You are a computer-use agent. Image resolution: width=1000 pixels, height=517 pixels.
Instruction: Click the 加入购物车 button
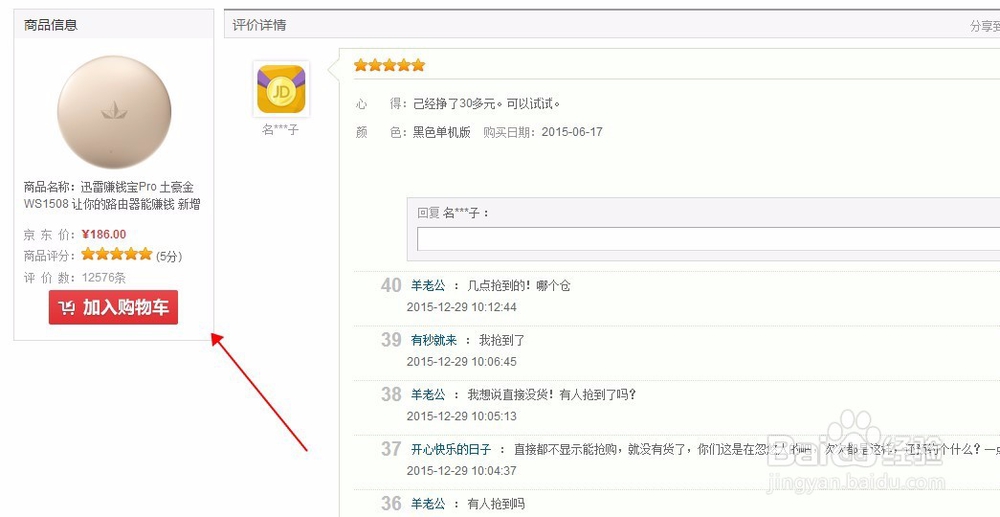point(114,307)
